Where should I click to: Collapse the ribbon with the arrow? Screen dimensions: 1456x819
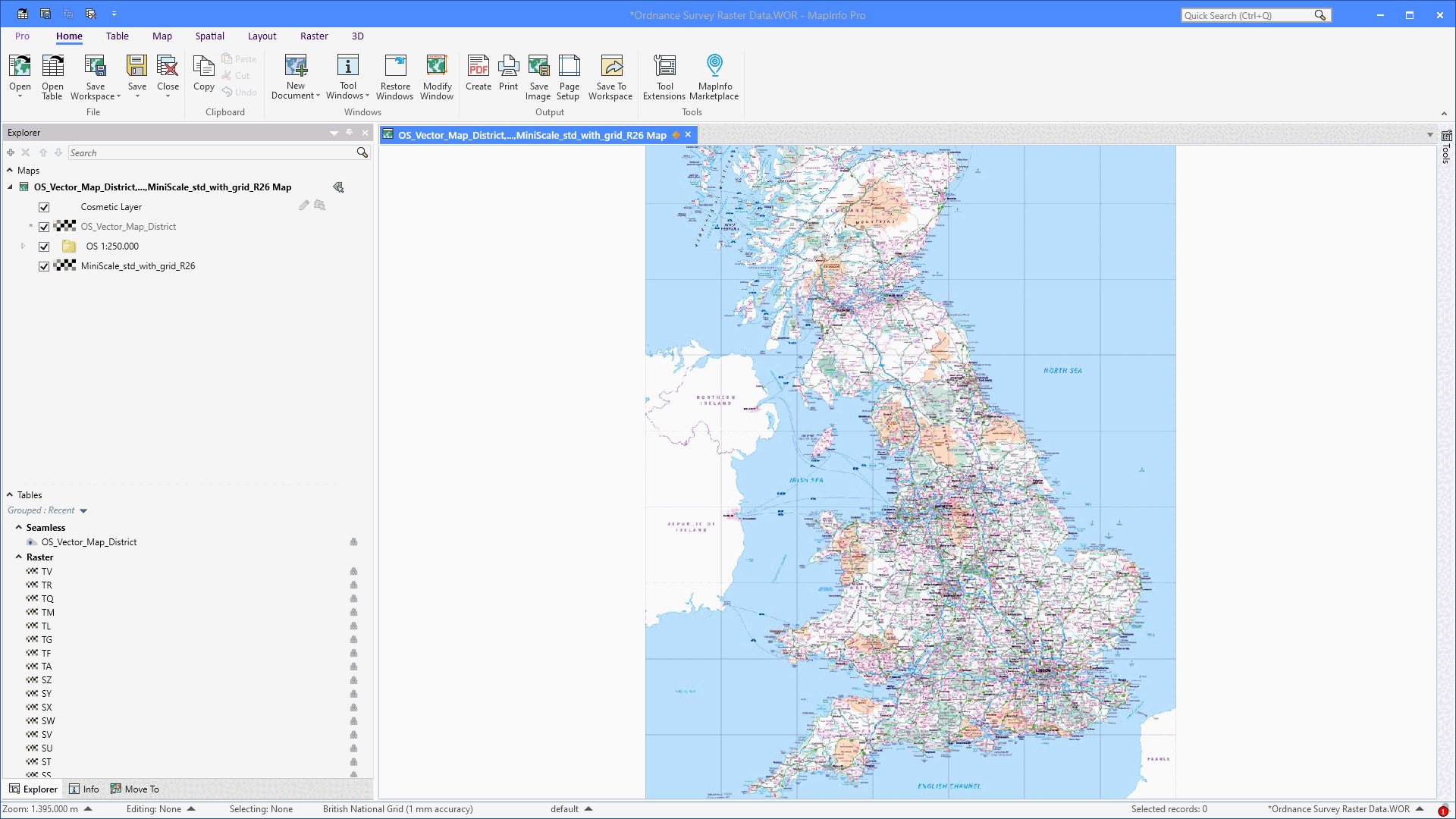[x=1444, y=114]
